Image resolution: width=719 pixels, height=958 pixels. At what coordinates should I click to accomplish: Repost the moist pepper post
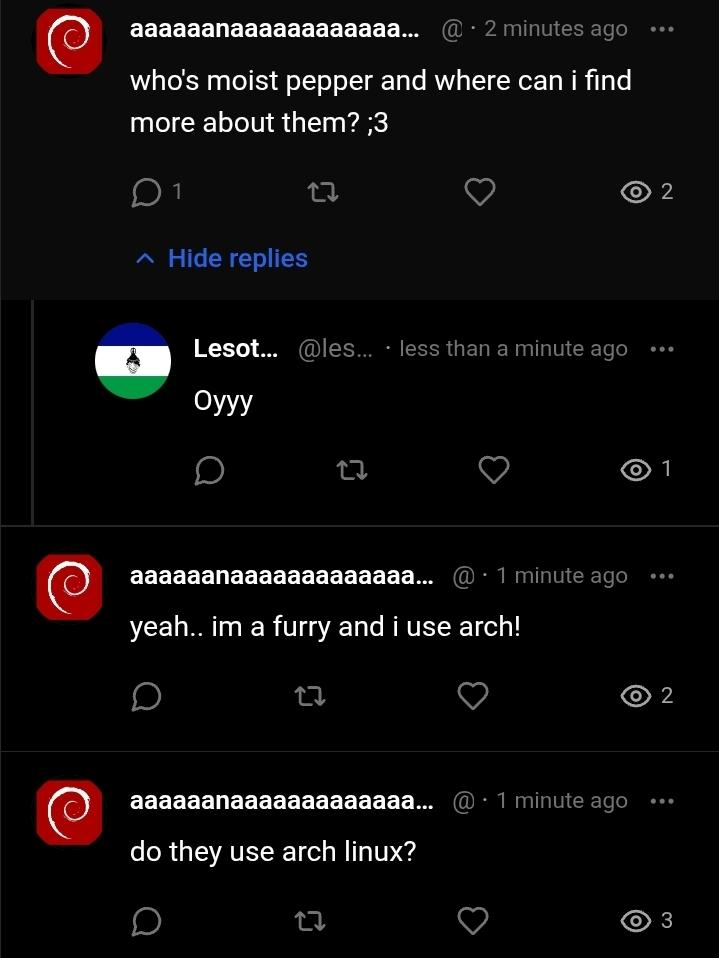click(x=321, y=191)
